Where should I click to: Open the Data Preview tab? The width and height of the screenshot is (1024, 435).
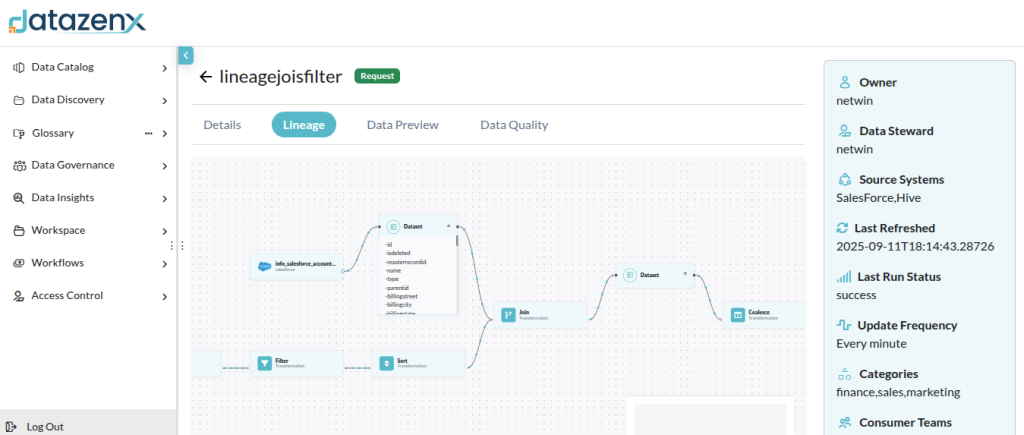402,125
